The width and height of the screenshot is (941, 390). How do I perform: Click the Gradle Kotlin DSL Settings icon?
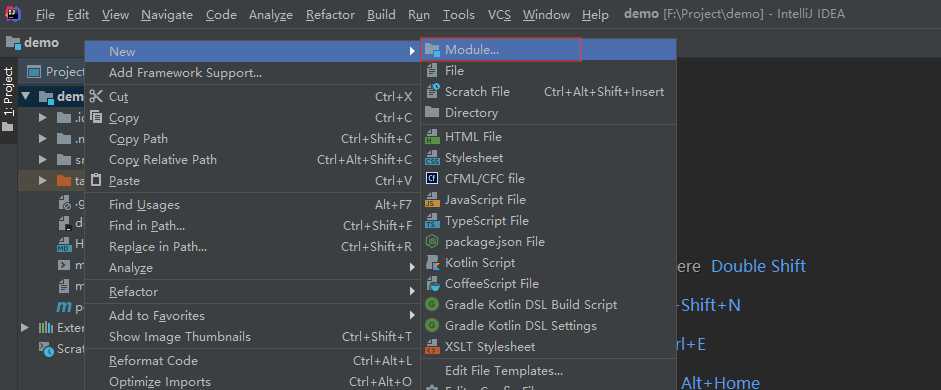(x=432, y=326)
